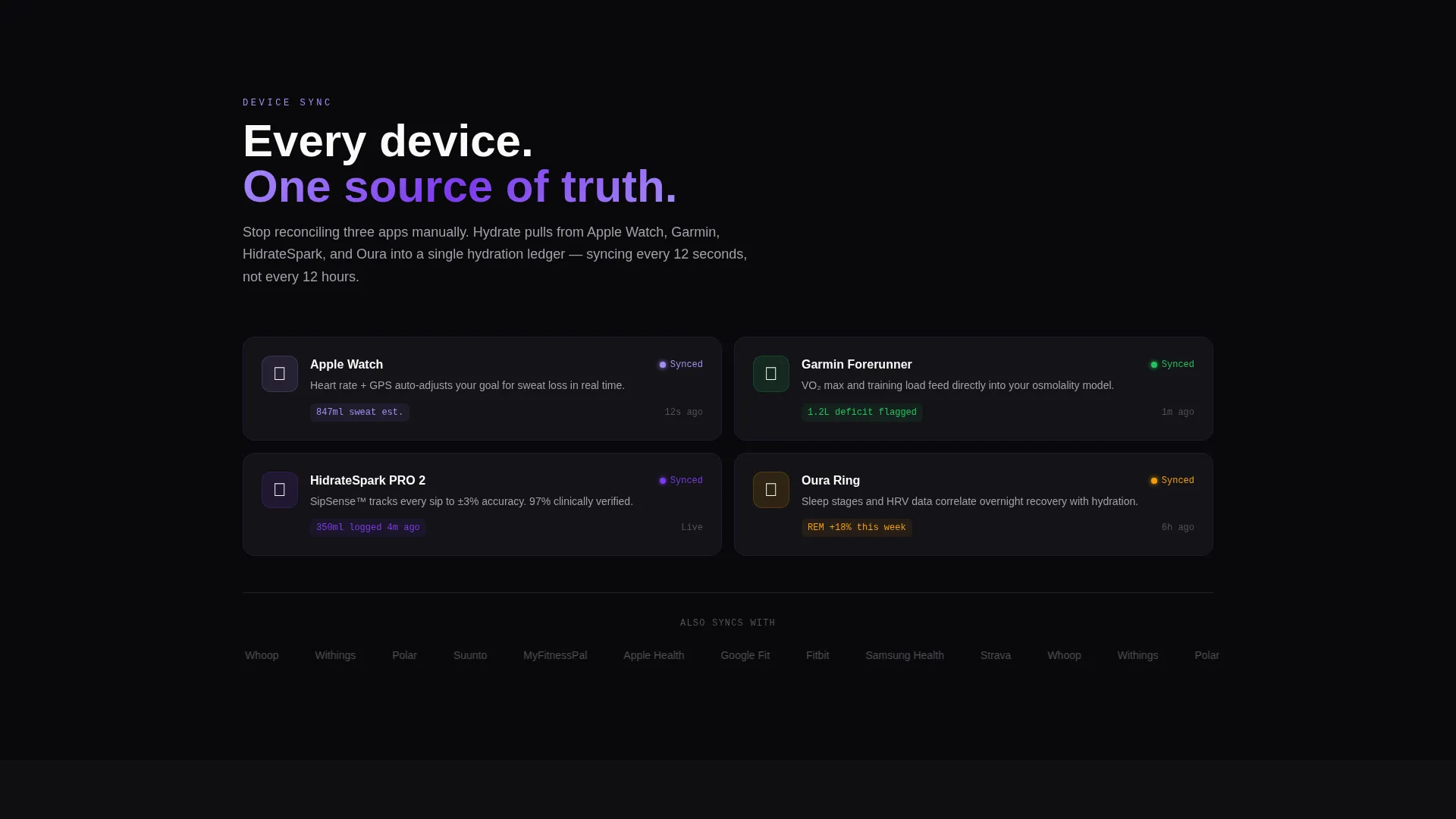Click the '847ml sweat est.' tag
The image size is (1456, 819).
tap(359, 413)
